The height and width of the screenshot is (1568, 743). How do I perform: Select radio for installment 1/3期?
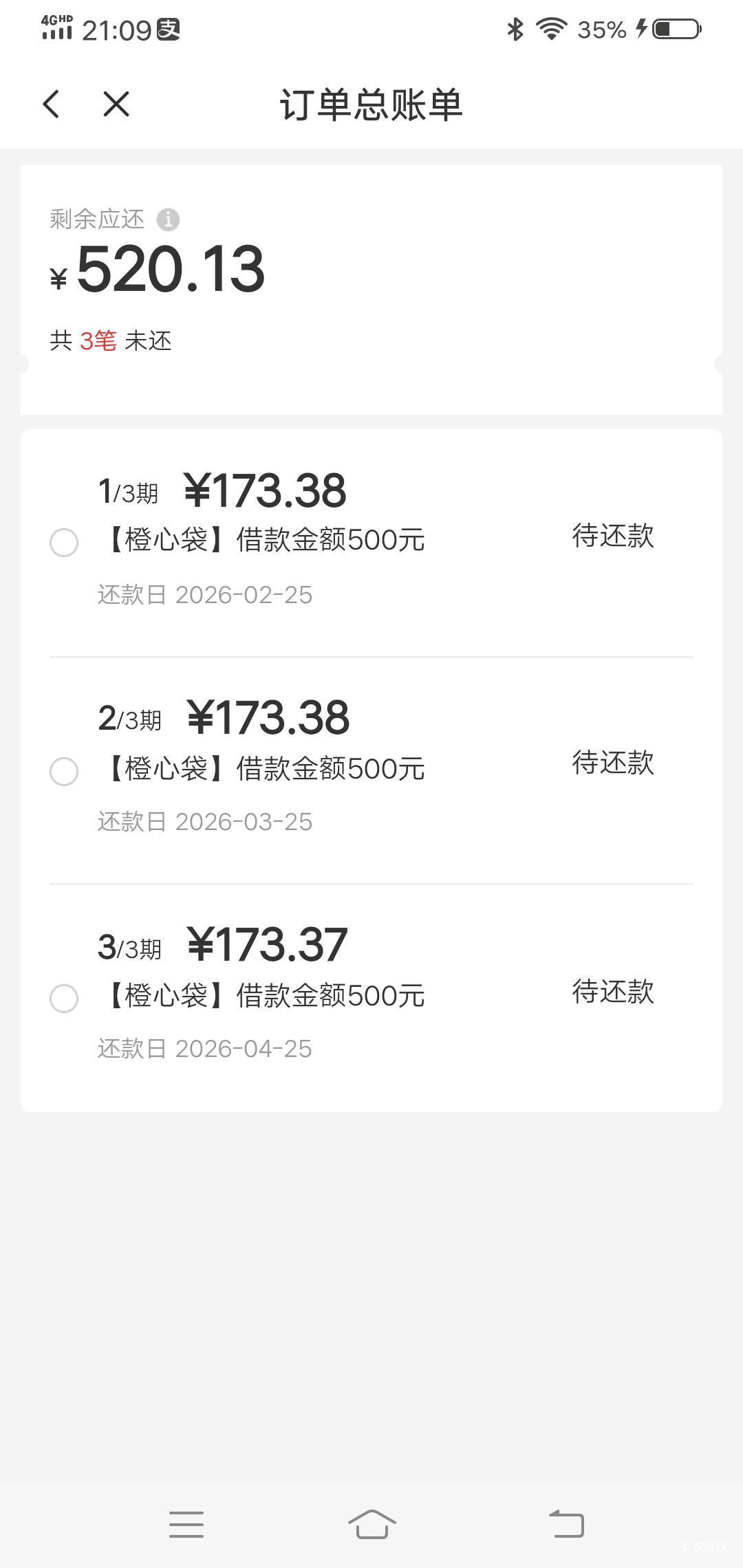(64, 543)
